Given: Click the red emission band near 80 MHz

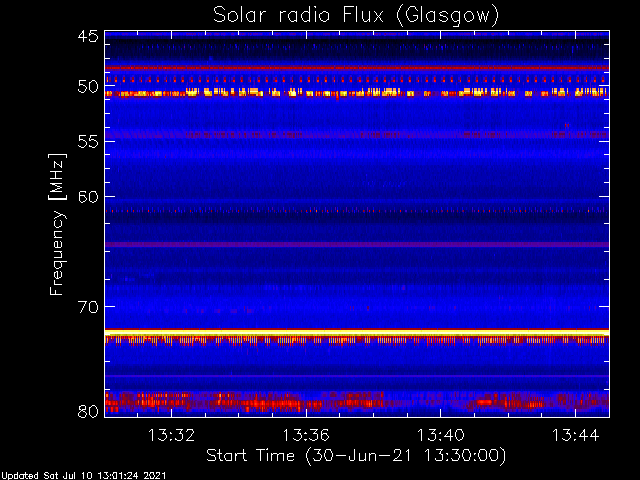Looking at the screenshot, I should (x=357, y=402).
